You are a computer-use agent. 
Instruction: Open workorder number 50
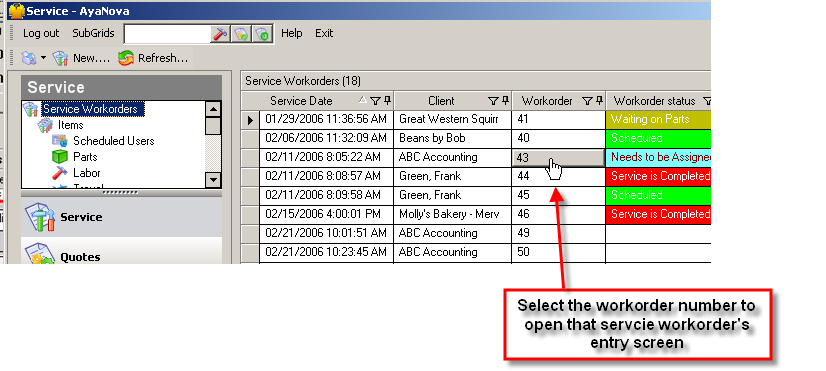[558, 252]
